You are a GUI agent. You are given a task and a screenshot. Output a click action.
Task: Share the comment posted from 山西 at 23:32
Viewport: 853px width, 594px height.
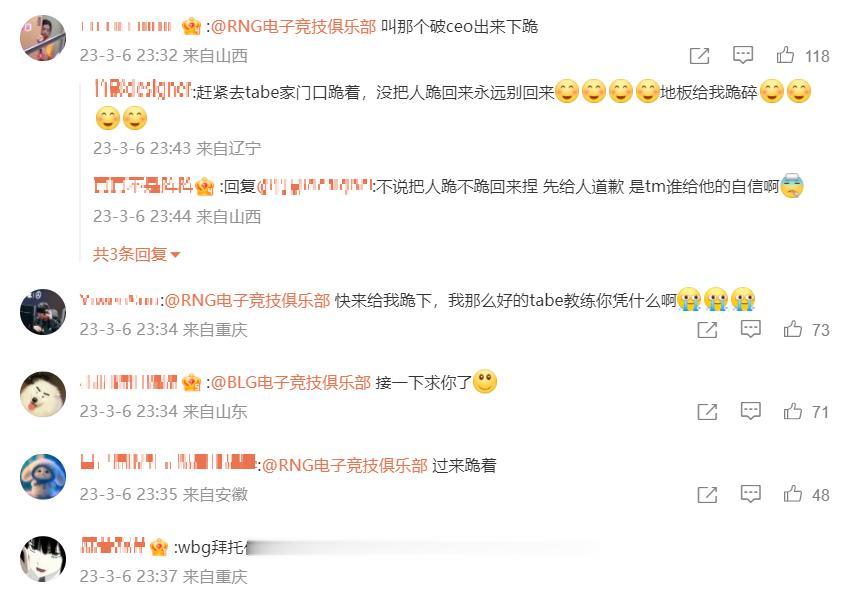(700, 55)
